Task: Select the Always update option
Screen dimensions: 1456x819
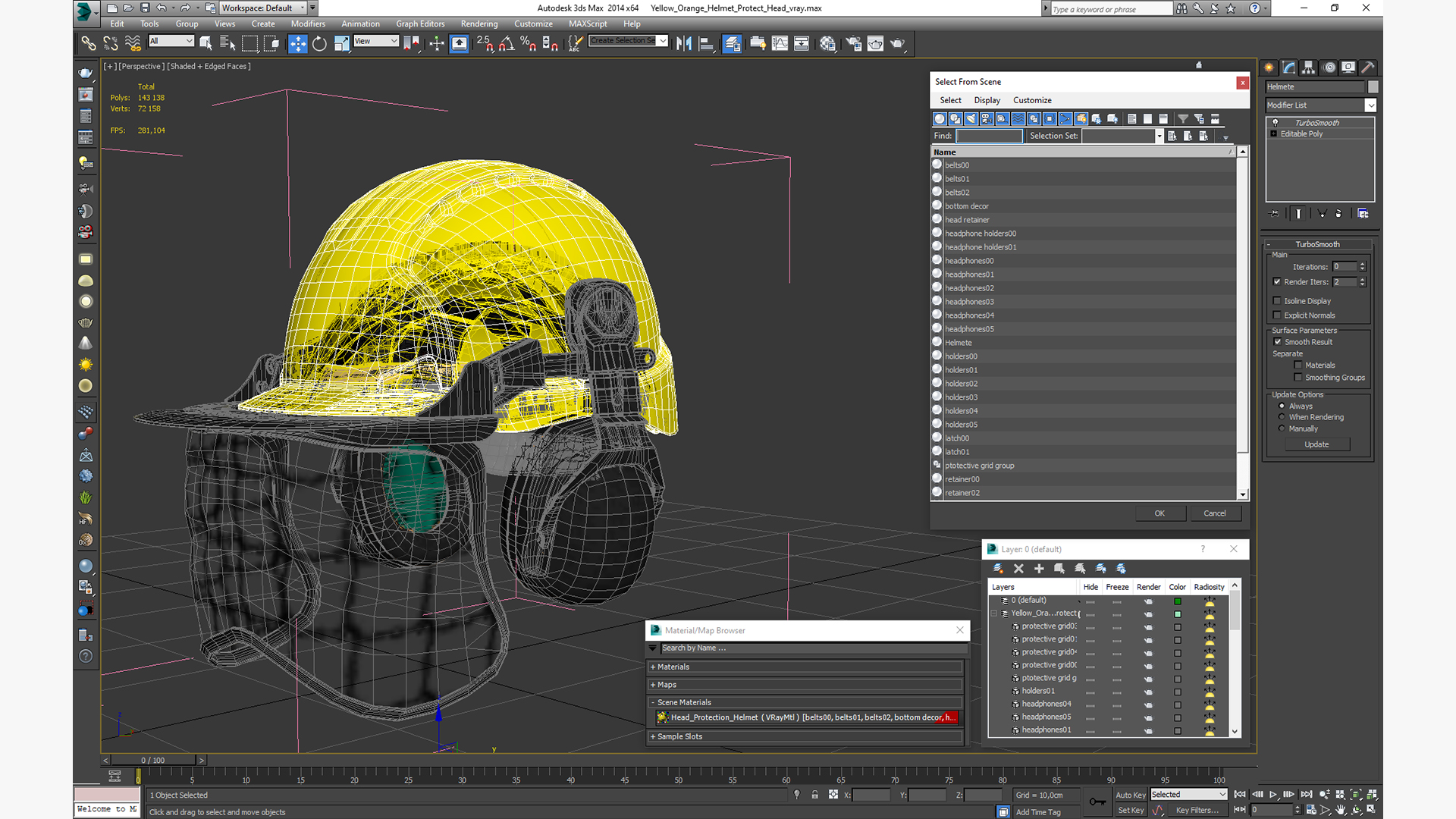Action: (1282, 406)
